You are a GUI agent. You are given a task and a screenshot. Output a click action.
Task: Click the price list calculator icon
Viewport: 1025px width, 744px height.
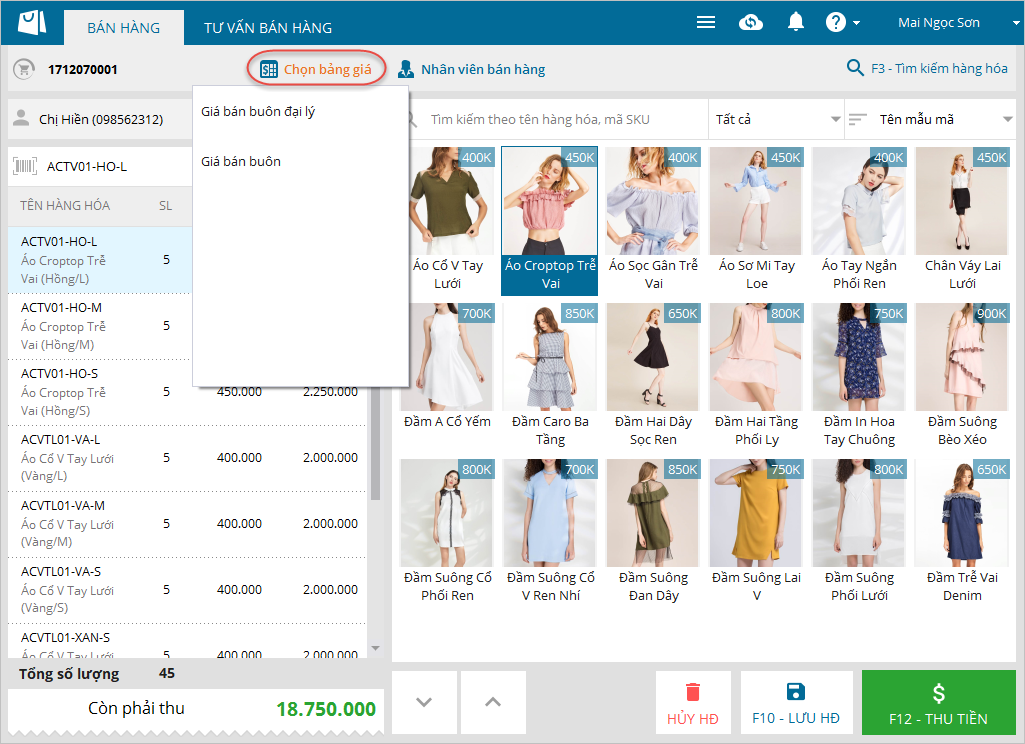click(269, 69)
